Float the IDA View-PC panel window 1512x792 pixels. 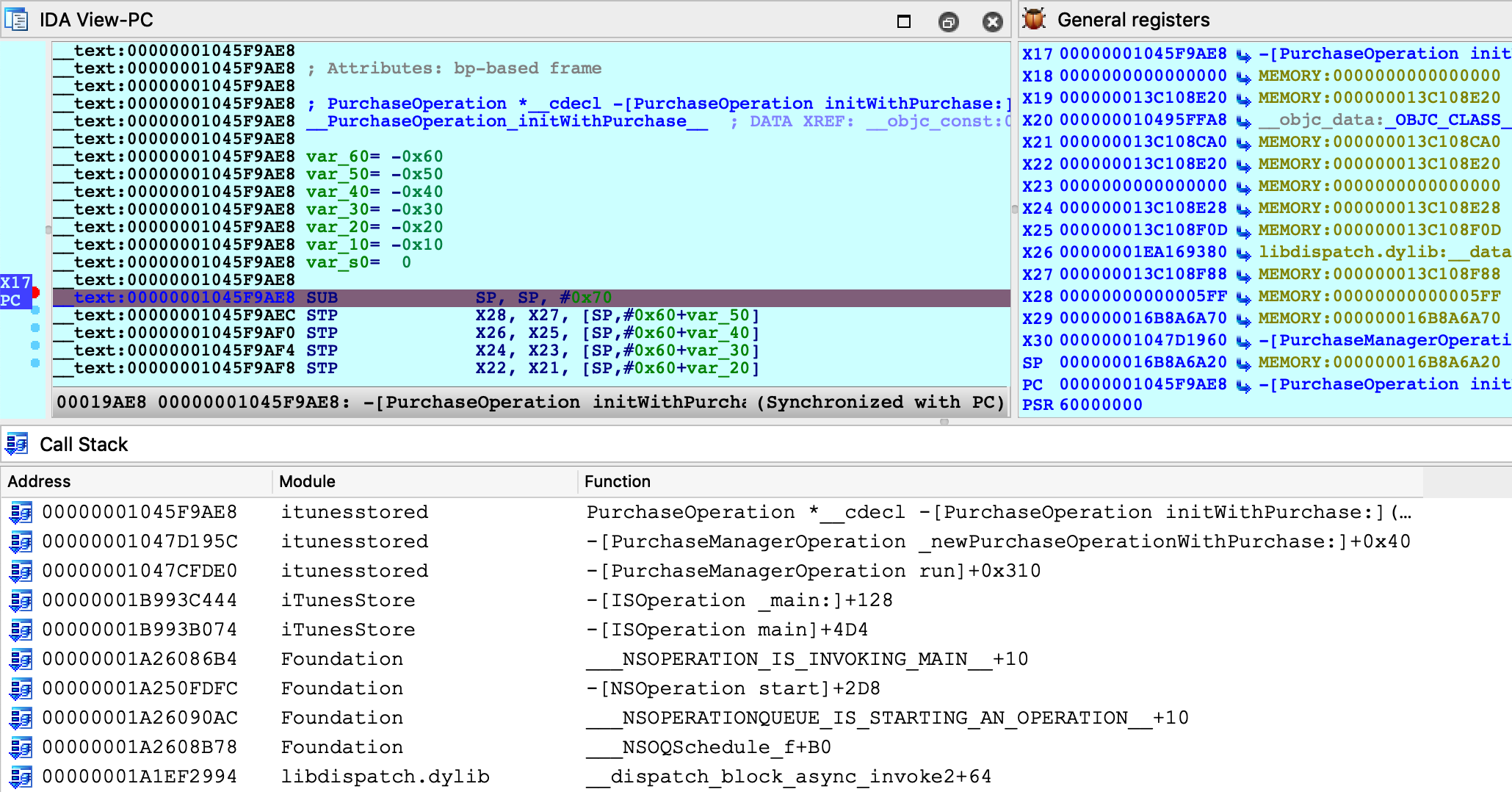click(x=948, y=22)
